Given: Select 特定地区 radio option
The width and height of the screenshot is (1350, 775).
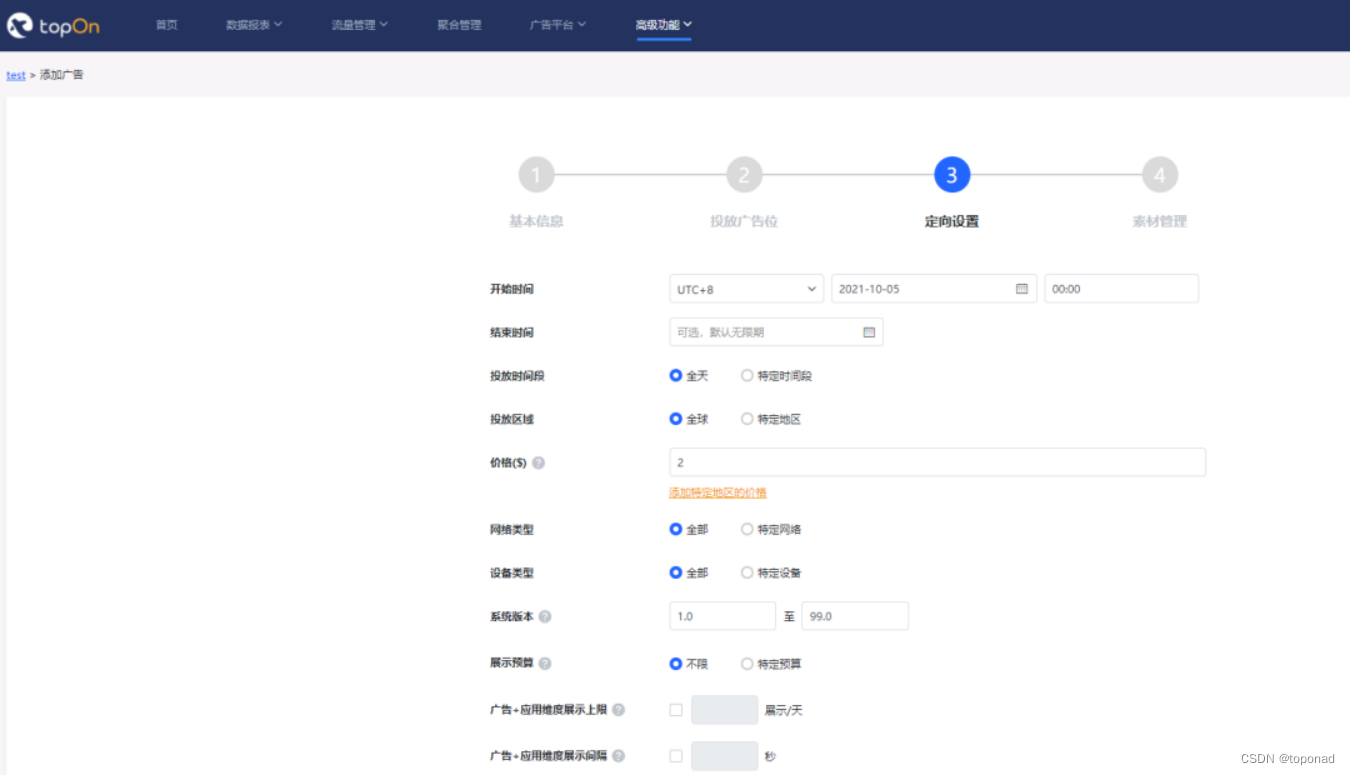Looking at the screenshot, I should [x=747, y=419].
